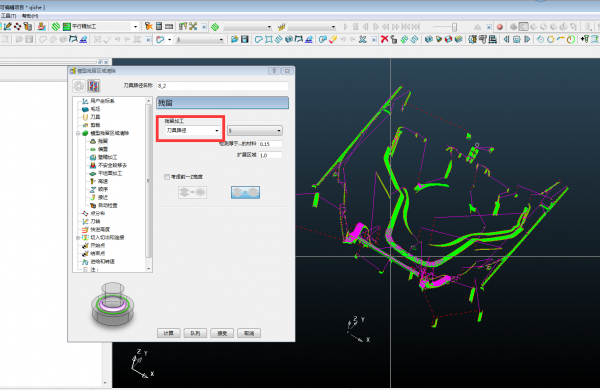
Task: Click the eraser icon in second toolbar
Action: [x=333, y=39]
